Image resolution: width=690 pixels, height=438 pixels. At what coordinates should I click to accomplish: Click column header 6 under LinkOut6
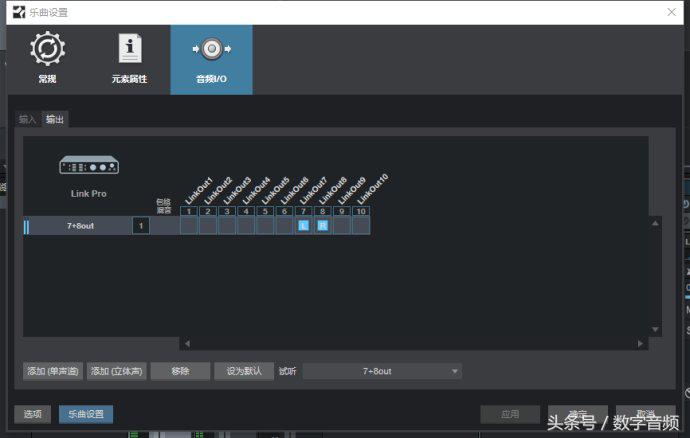pos(284,211)
